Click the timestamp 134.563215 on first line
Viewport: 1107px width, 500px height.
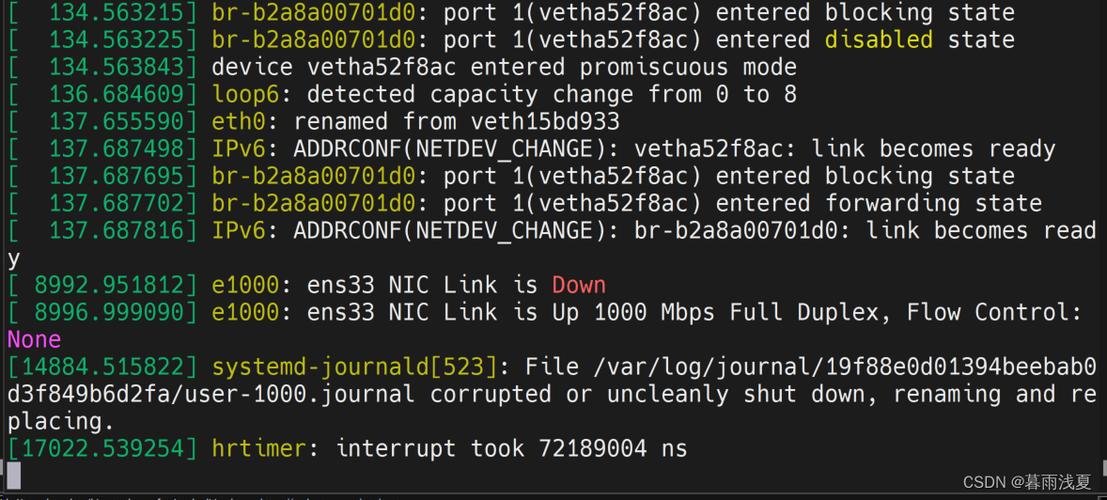click(116, 13)
